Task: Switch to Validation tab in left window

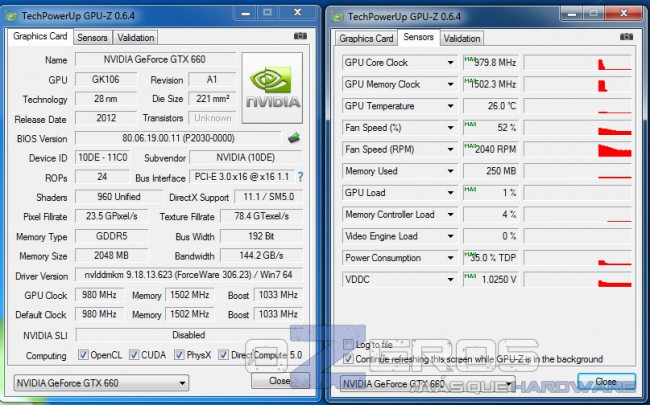Action: [x=136, y=38]
